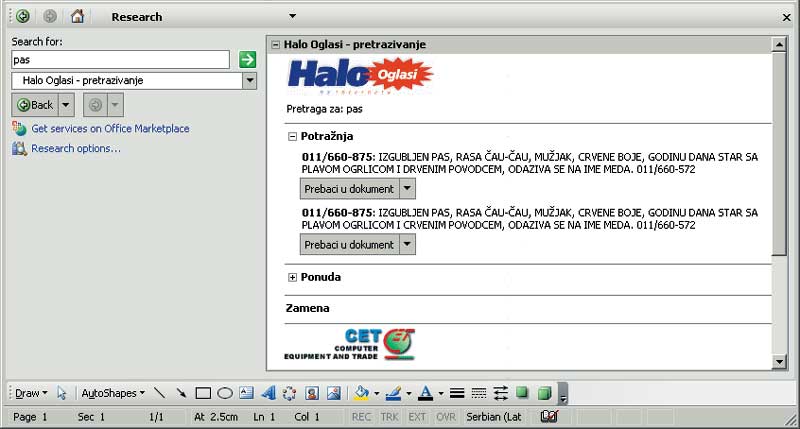Screen dimensions: 800x429
Task: Open the Draw menu on Drawing toolbar
Action: click(x=31, y=393)
